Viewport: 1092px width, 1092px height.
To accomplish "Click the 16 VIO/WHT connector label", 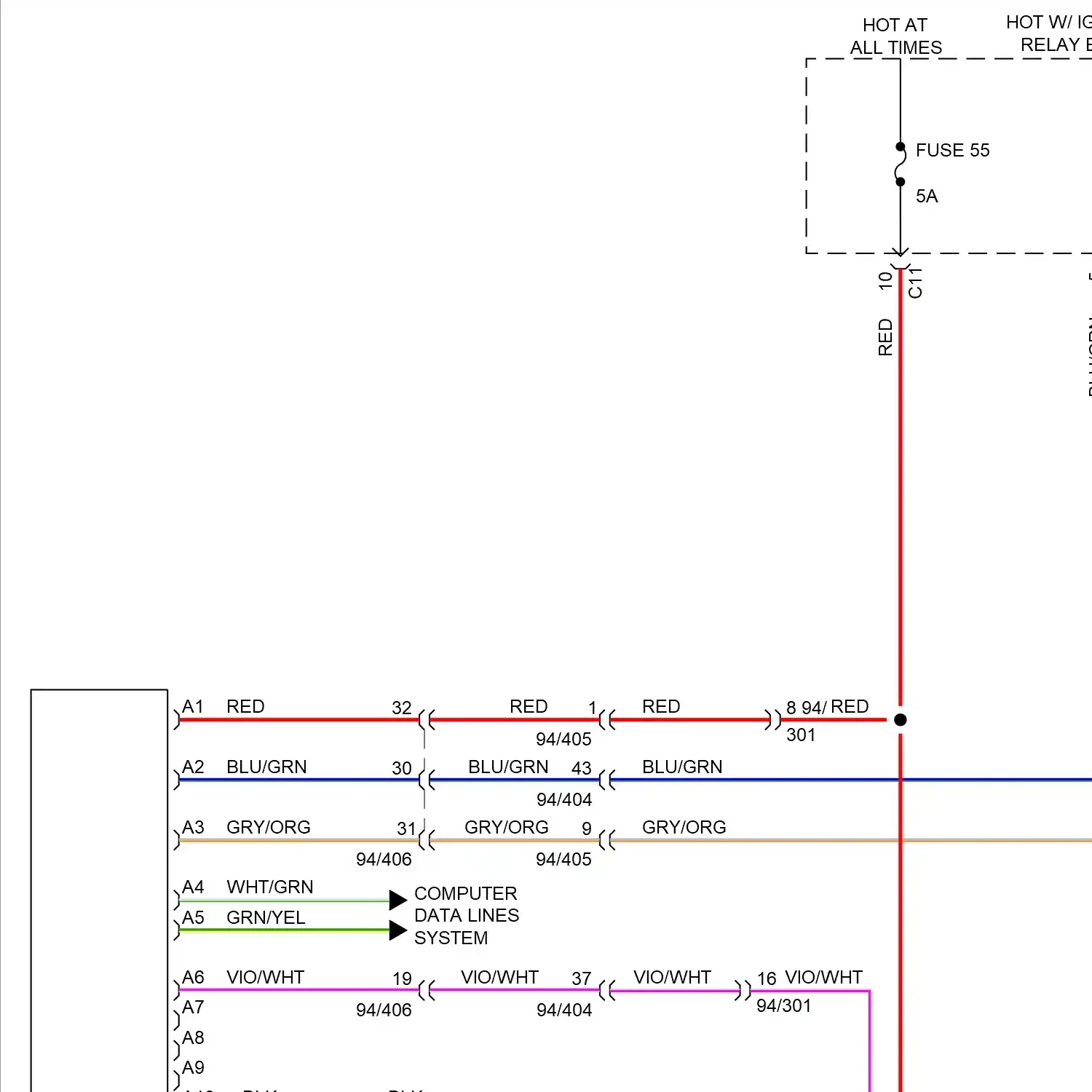I will (x=810, y=978).
